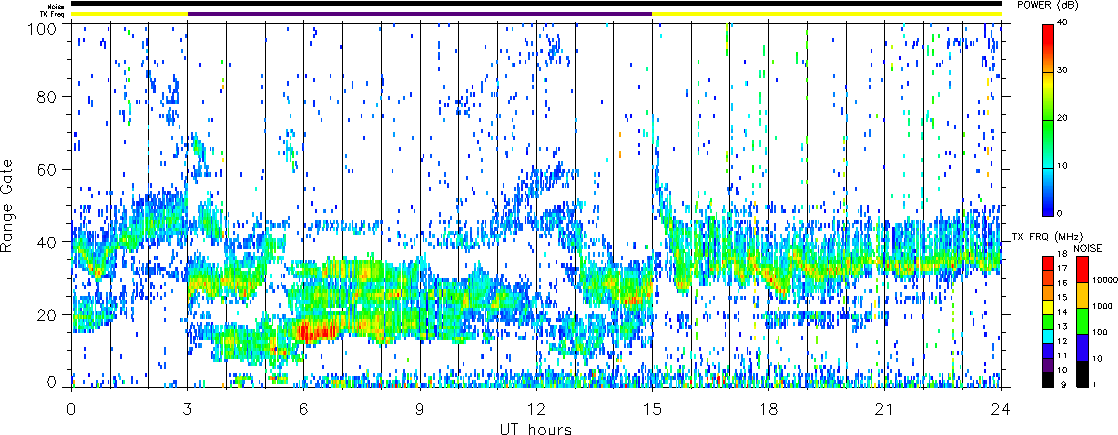Click the 13 label on TX FRQ legend

(1062, 326)
